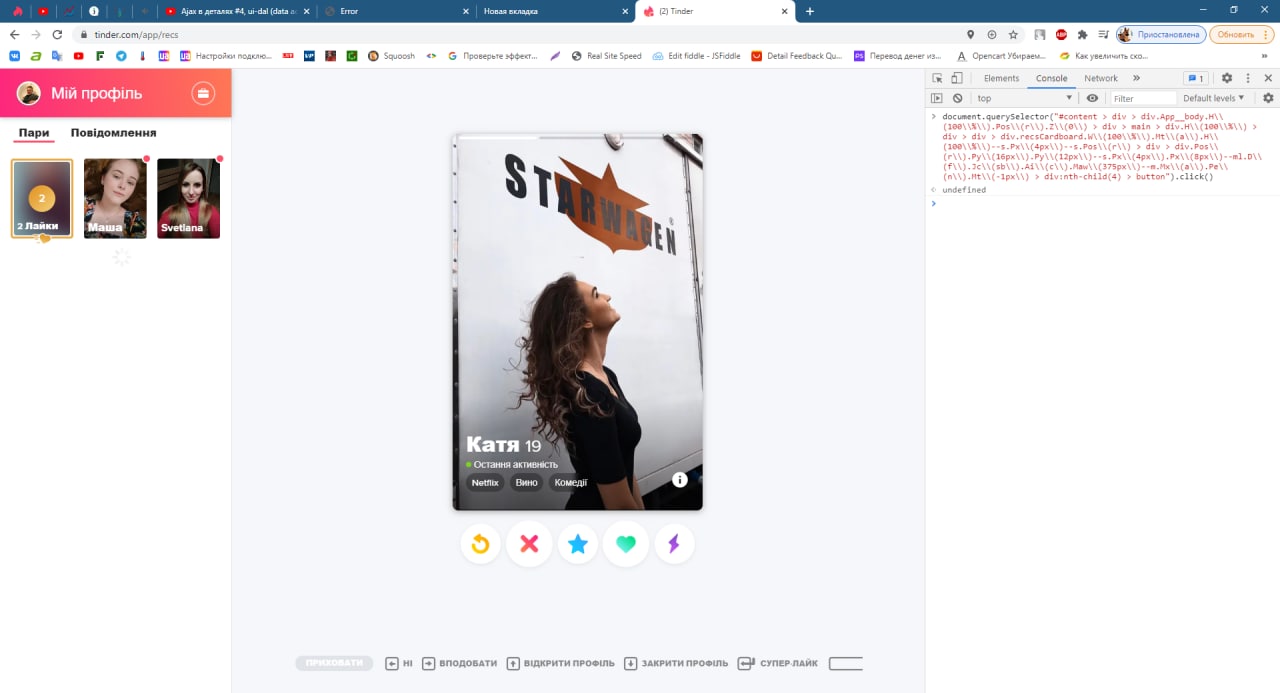Open DevTools three-dot customize menu
Screen dimensions: 1280x693
[x=1247, y=78]
